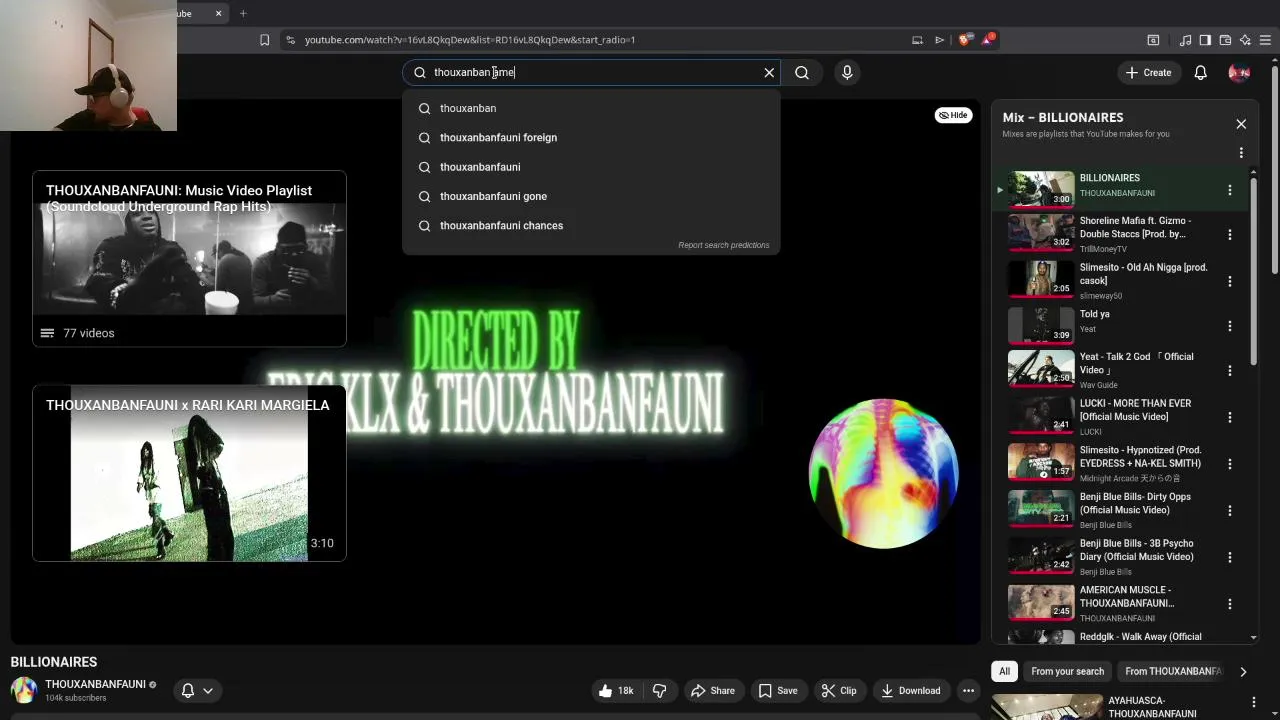Hide the end screen cards

point(952,115)
